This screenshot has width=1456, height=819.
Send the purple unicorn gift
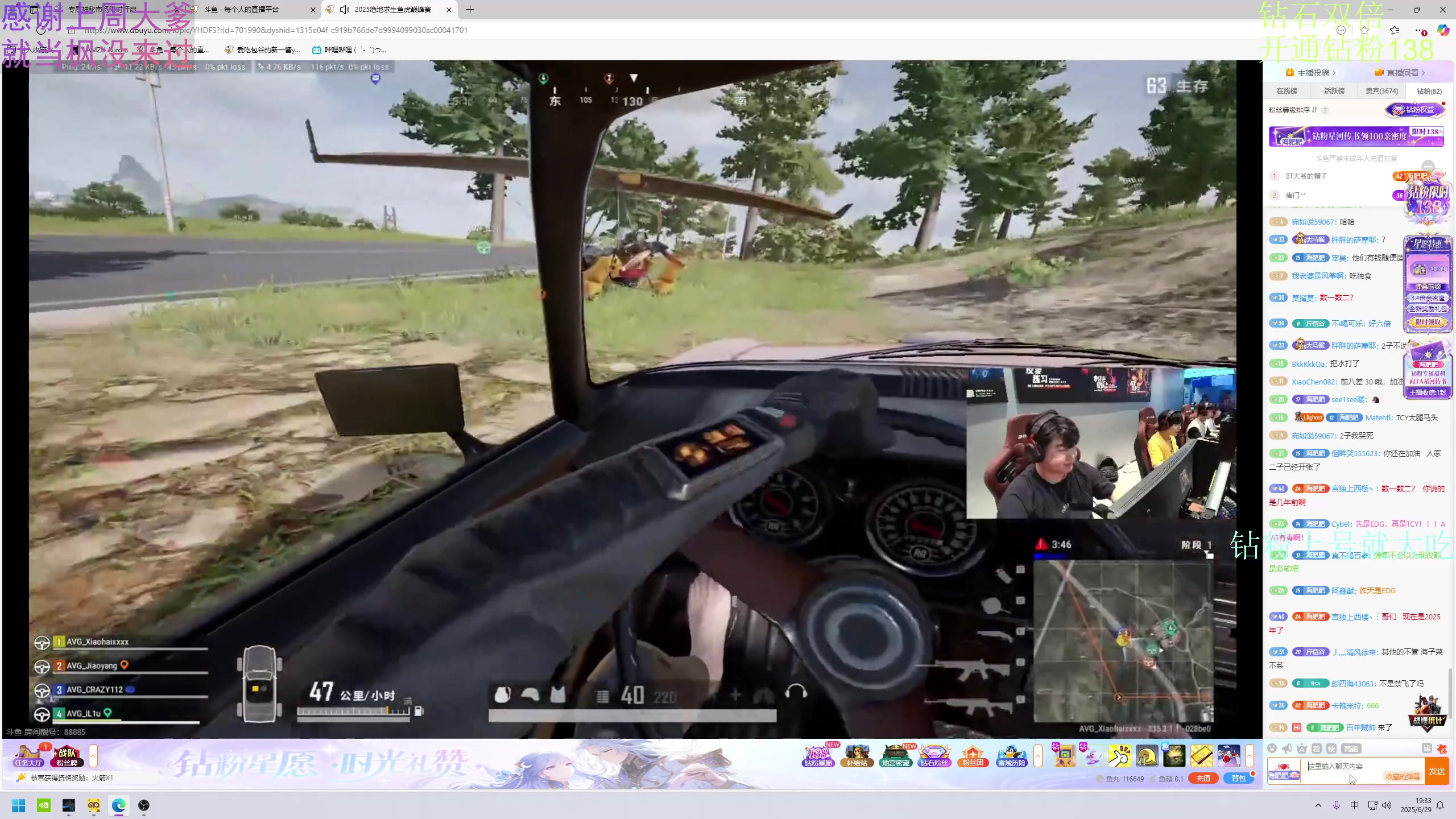(1092, 756)
